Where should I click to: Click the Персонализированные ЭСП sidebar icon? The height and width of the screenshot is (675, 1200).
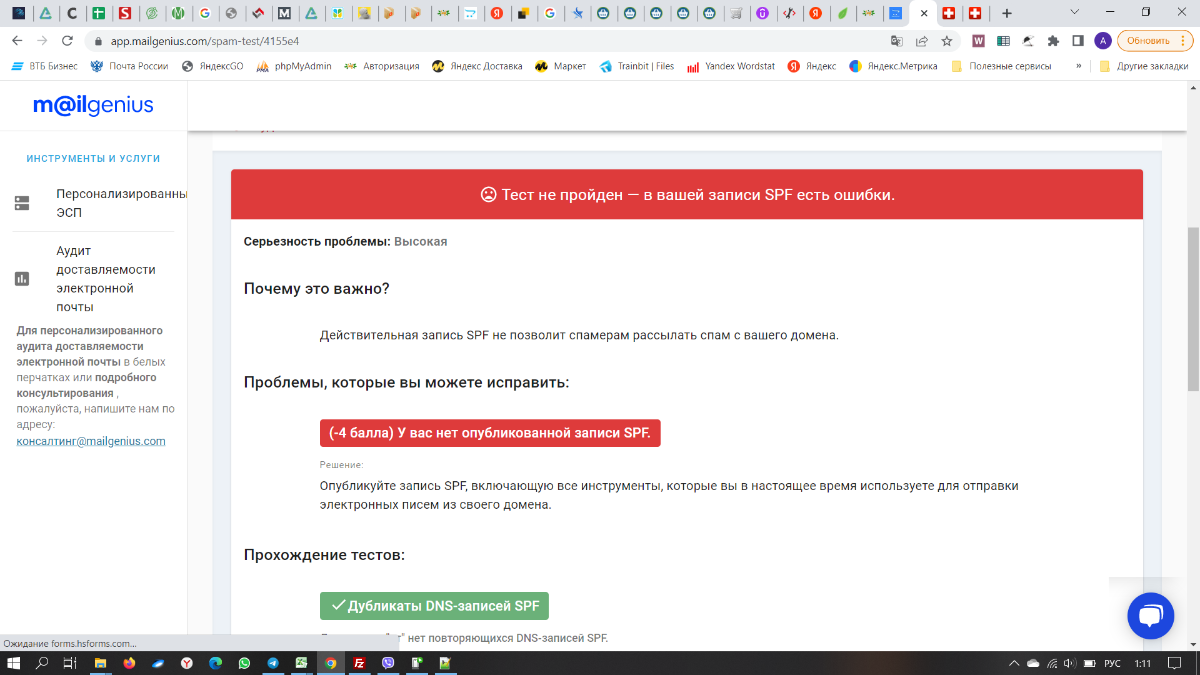pyautogui.click(x=21, y=200)
